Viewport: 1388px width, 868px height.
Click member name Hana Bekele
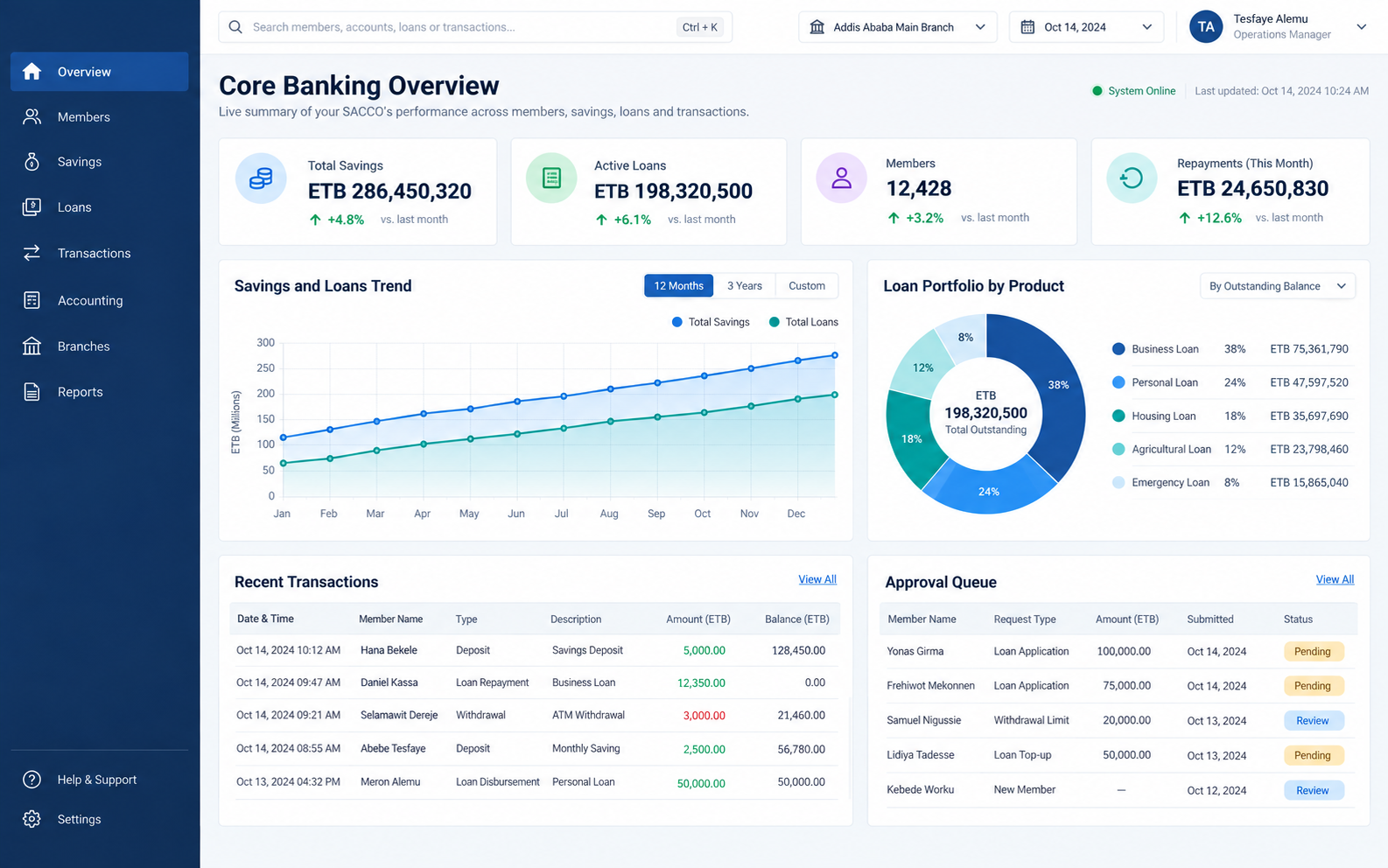[x=389, y=650]
